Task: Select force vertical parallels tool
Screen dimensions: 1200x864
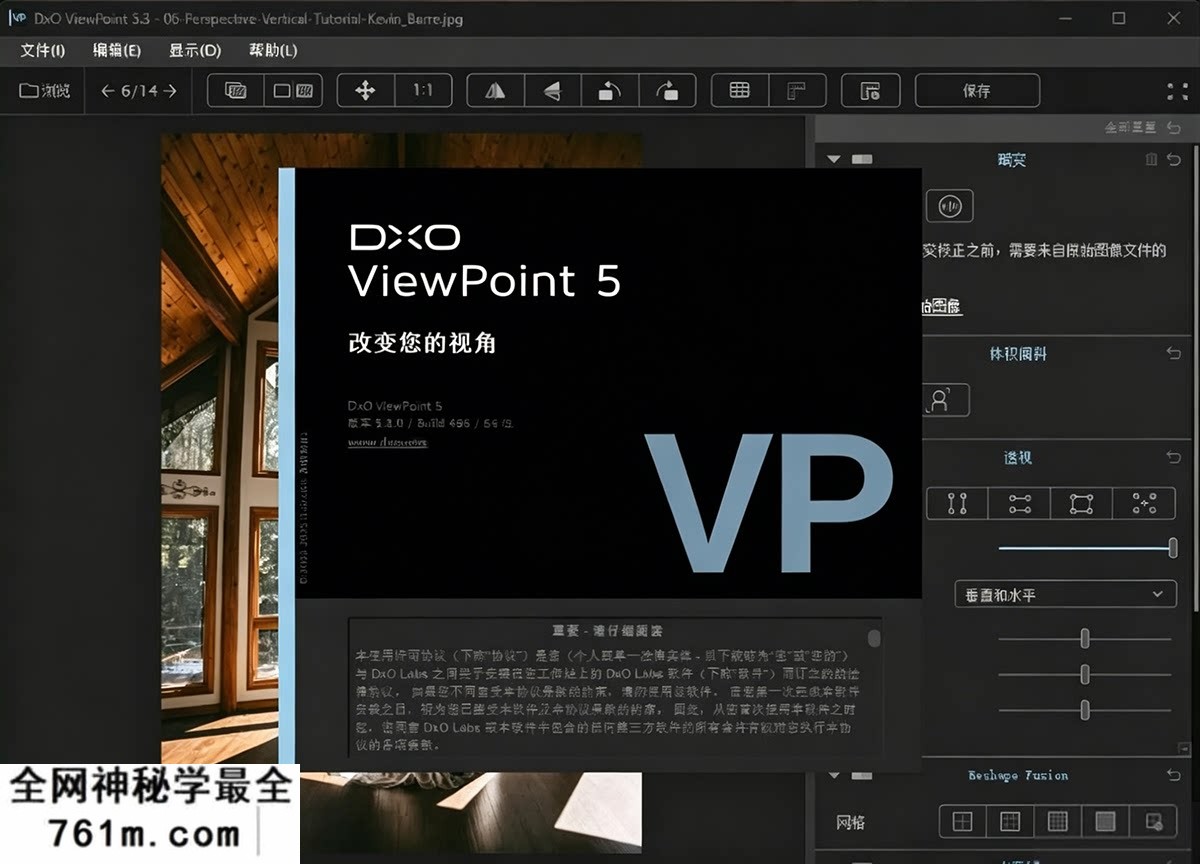Action: pyautogui.click(x=957, y=503)
